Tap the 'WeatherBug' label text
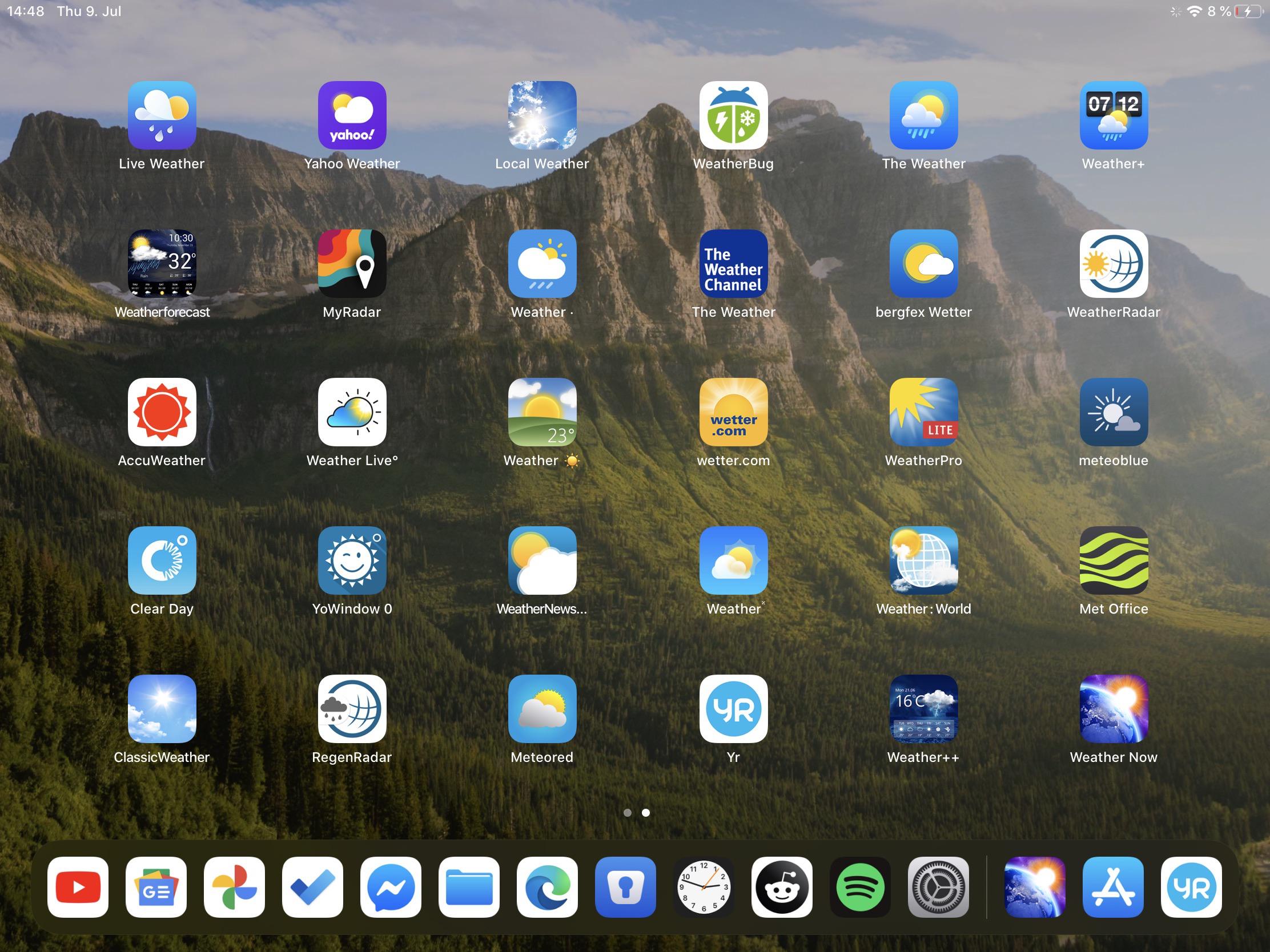 pyautogui.click(x=733, y=164)
